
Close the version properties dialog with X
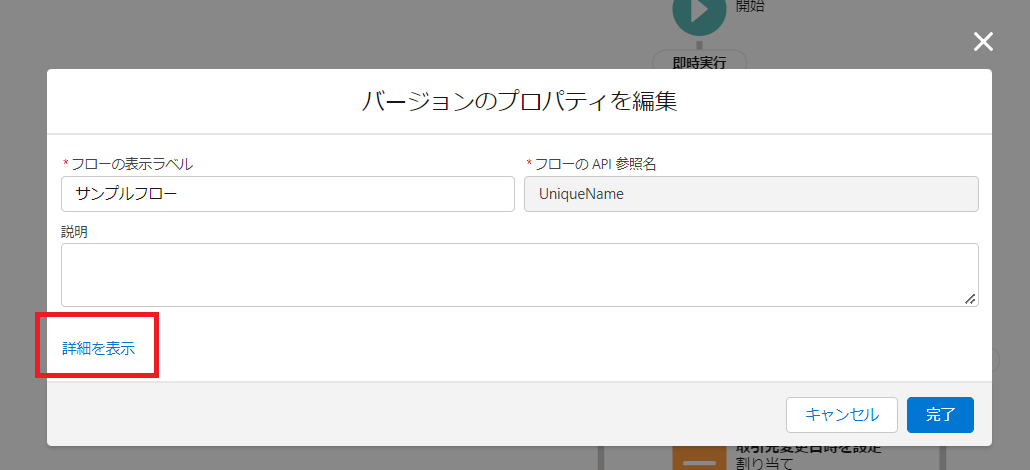tap(984, 41)
